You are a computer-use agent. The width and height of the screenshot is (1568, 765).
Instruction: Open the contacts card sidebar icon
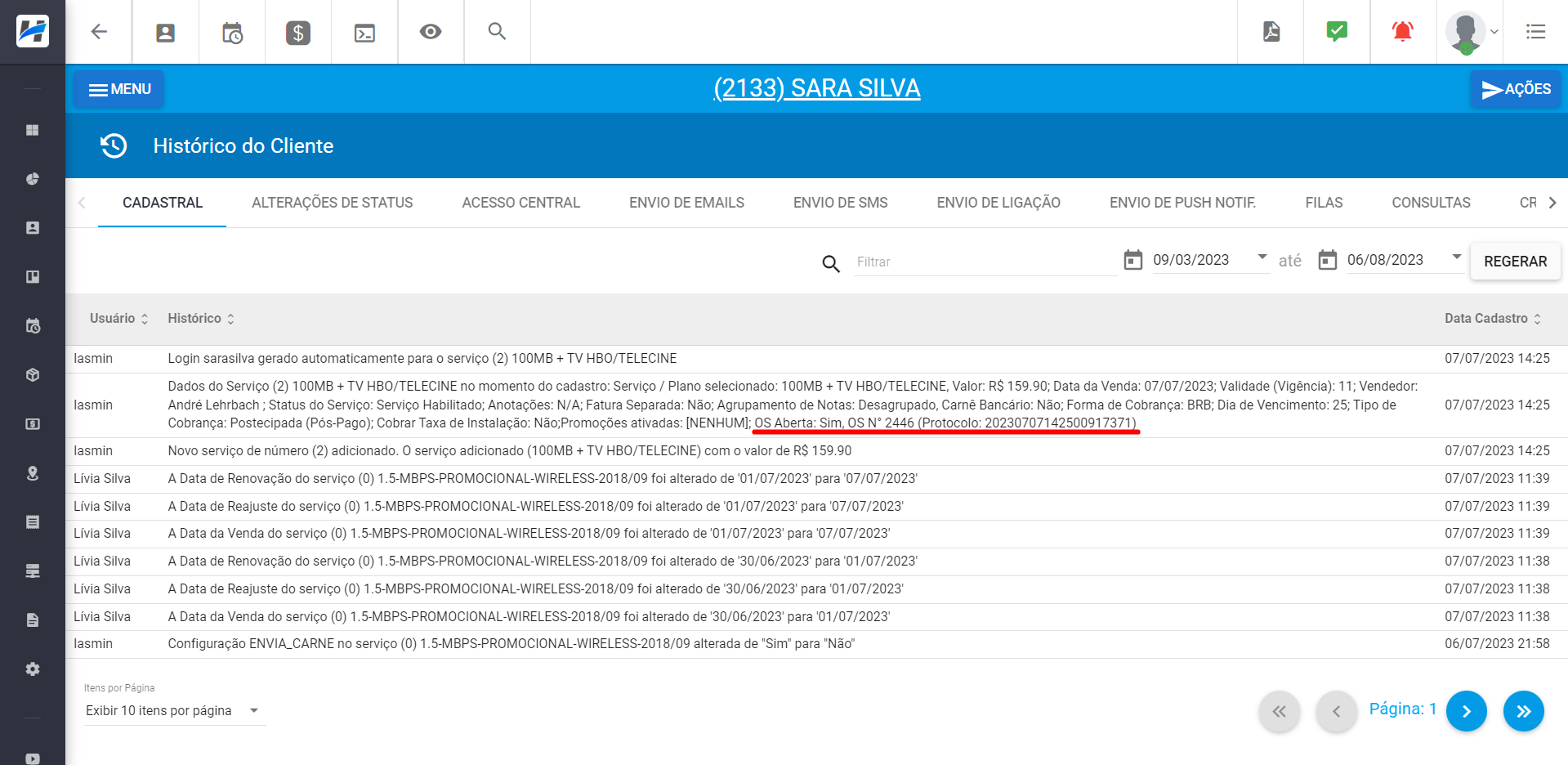click(x=33, y=228)
